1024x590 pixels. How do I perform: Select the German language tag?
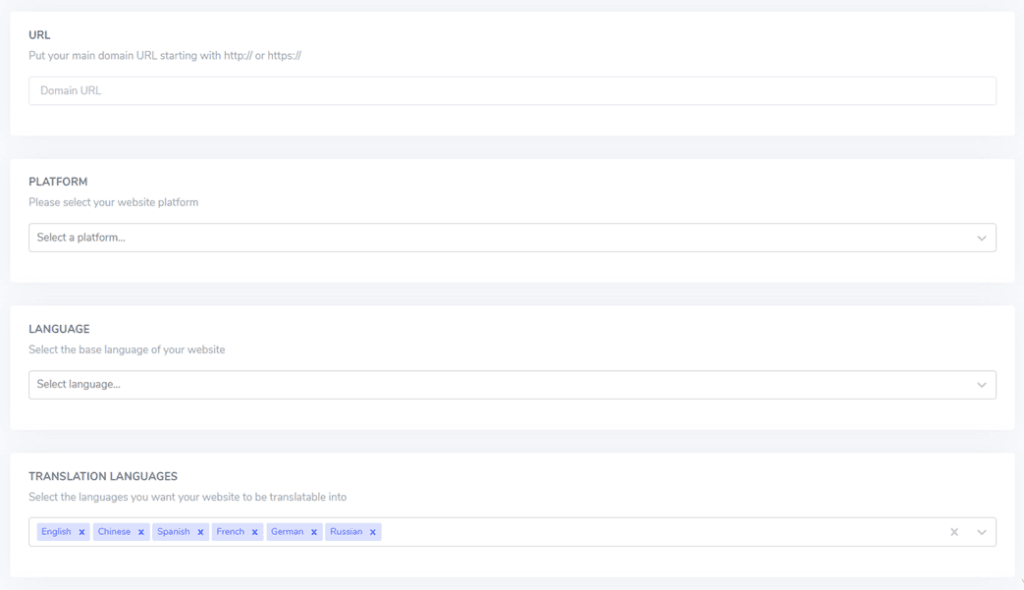pos(288,531)
